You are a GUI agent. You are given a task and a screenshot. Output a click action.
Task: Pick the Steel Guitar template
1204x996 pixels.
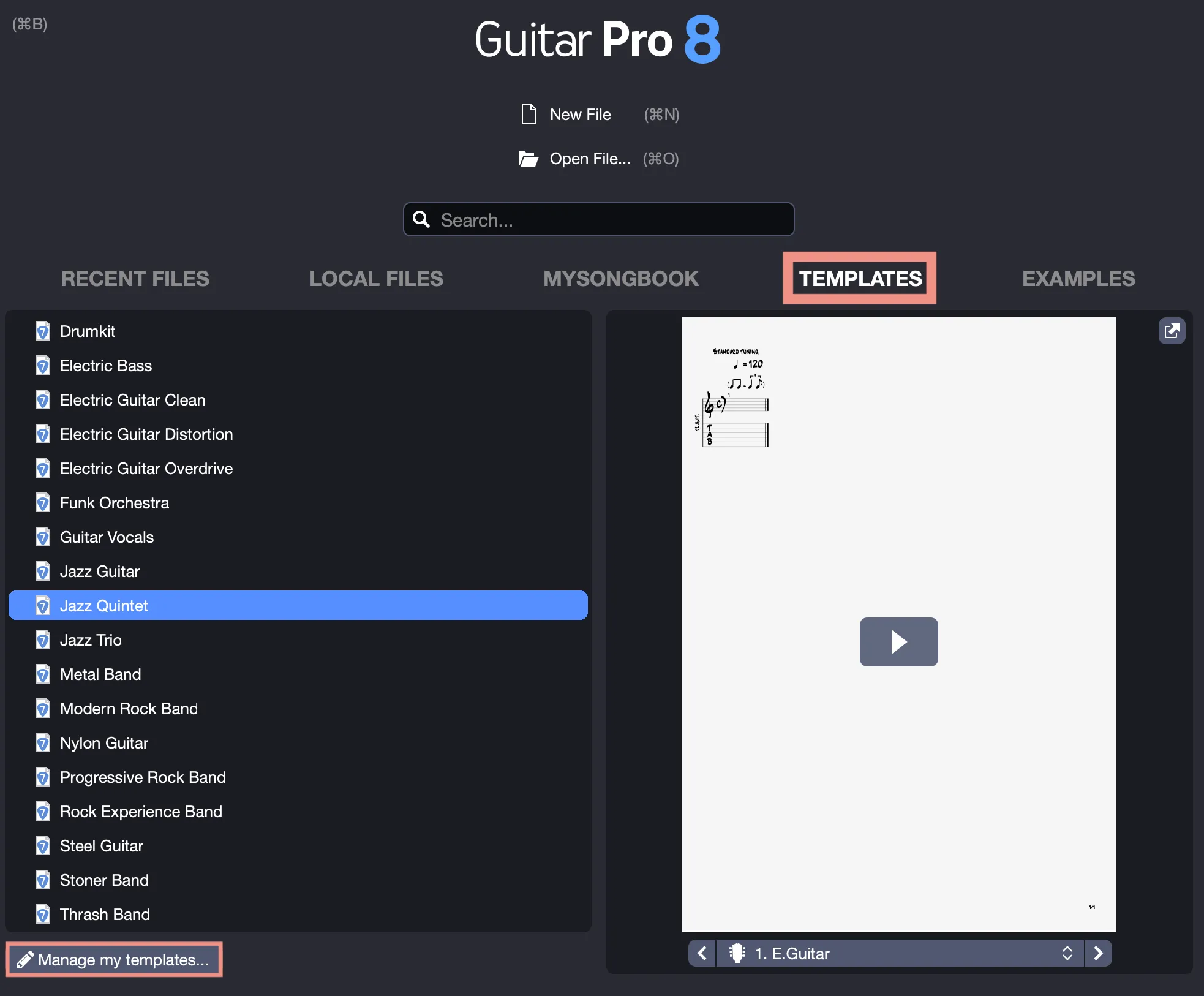pos(298,846)
